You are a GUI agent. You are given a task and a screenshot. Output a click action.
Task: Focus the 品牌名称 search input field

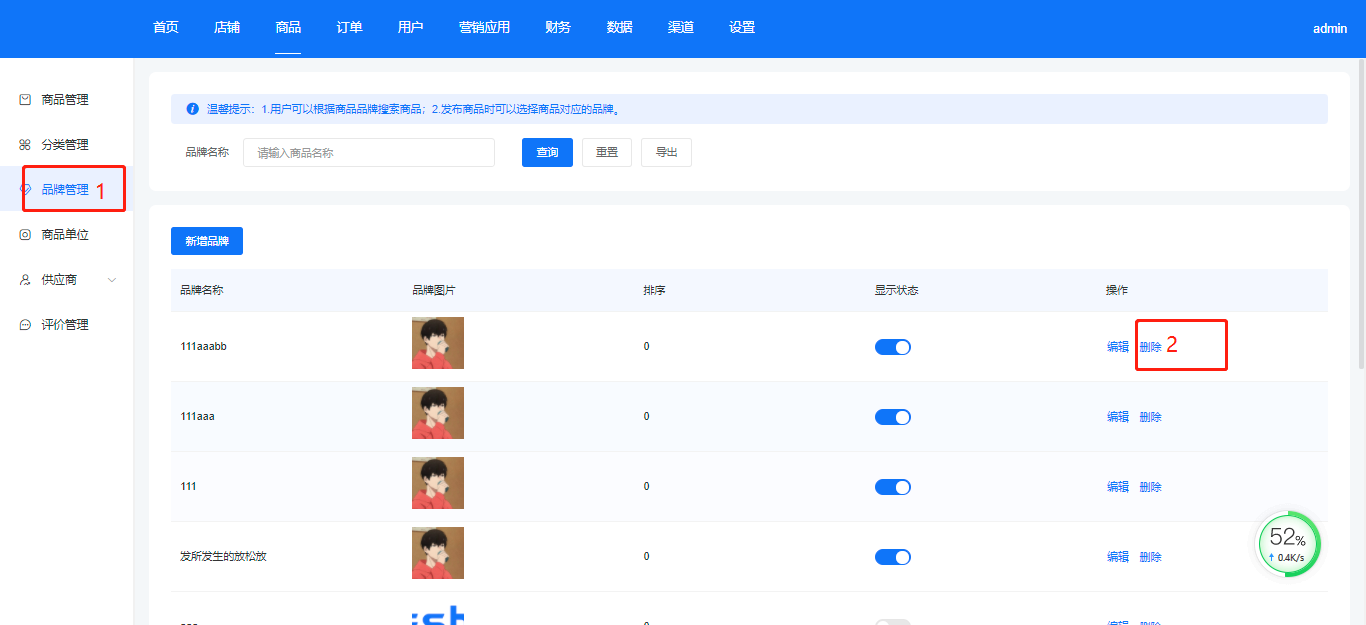[x=368, y=153]
